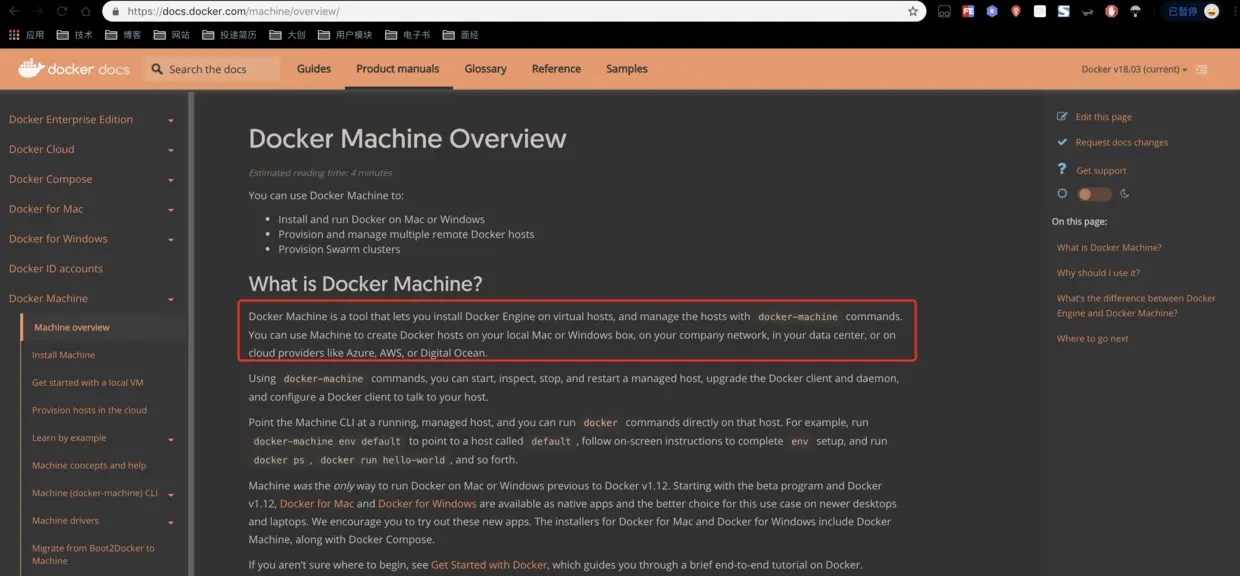The image size is (1240, 576).
Task: Follow inline Docker for Windows link in paragraph
Action: (x=427, y=503)
